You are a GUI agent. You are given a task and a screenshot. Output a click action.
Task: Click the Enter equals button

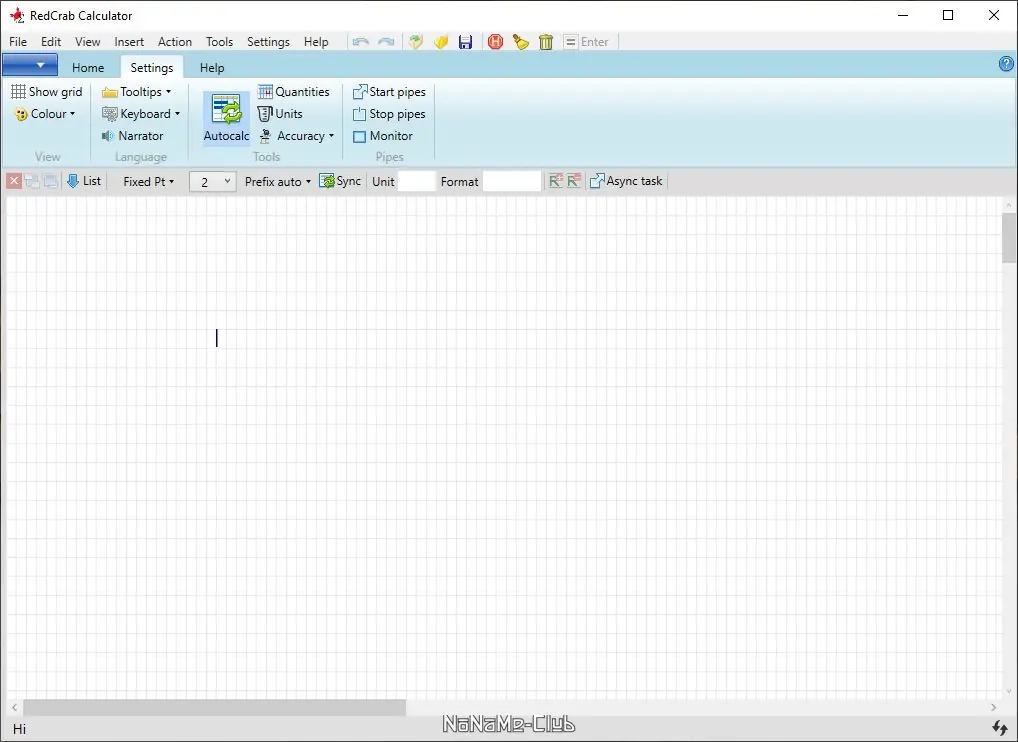pos(587,42)
